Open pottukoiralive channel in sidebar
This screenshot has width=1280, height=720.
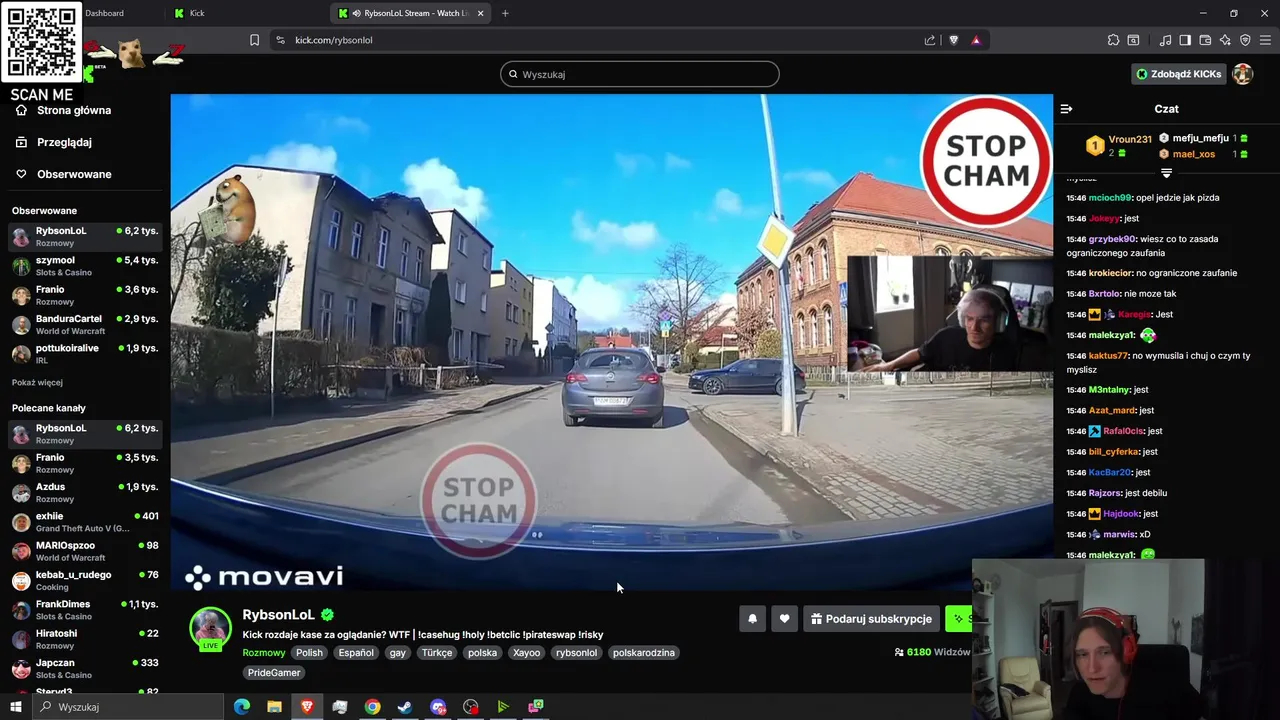85,353
